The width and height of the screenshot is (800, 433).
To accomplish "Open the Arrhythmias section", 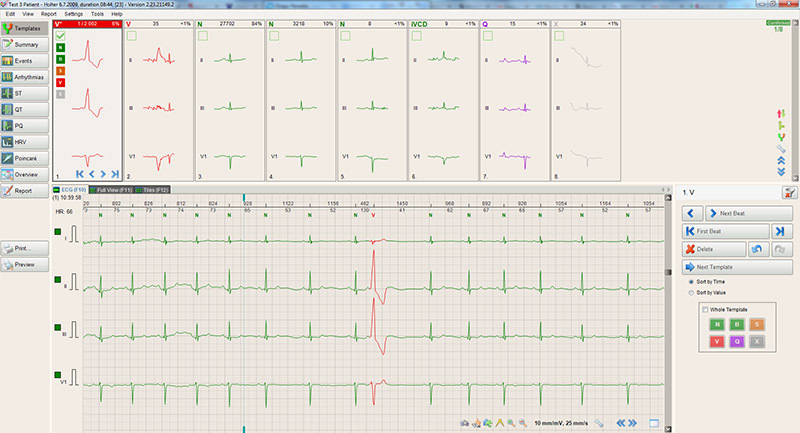I will coord(24,77).
